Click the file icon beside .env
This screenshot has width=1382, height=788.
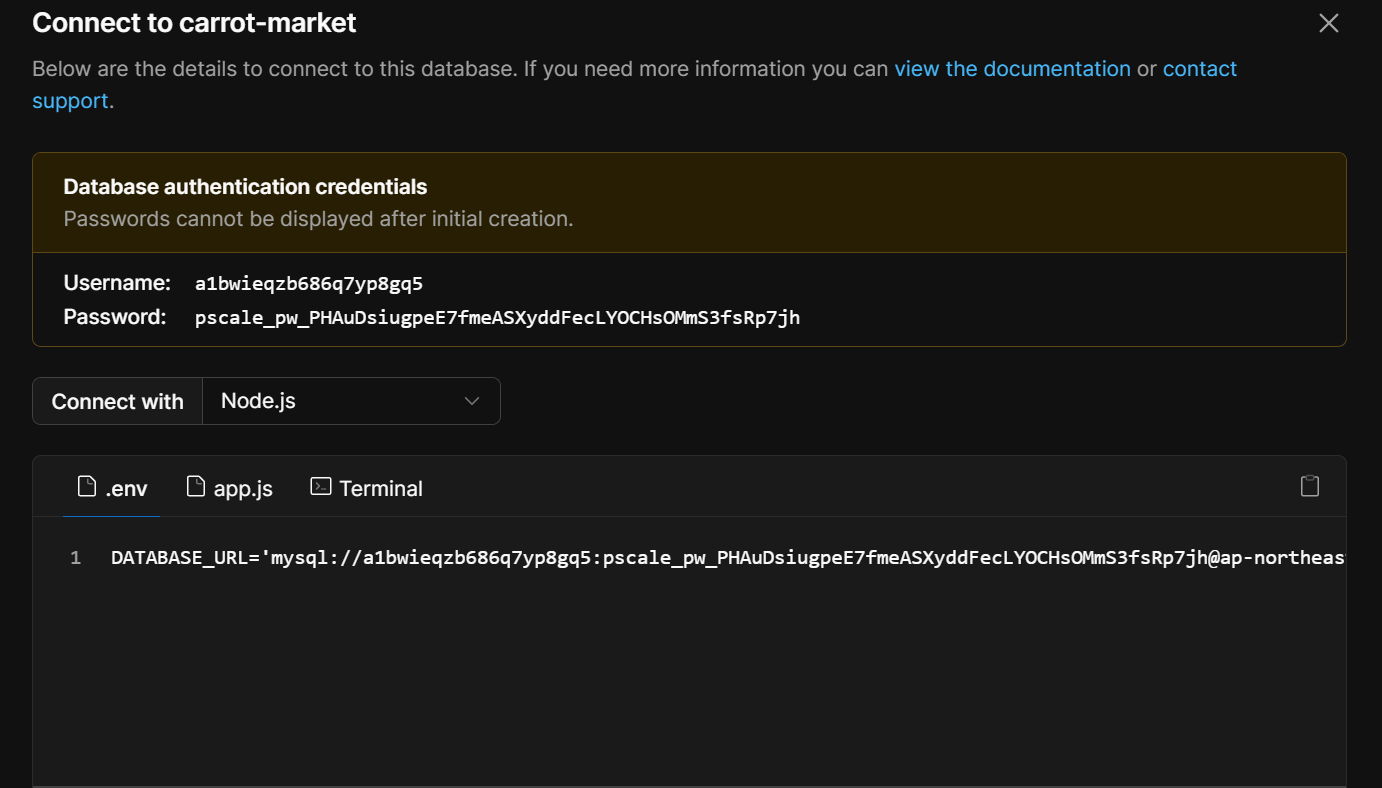click(x=87, y=487)
